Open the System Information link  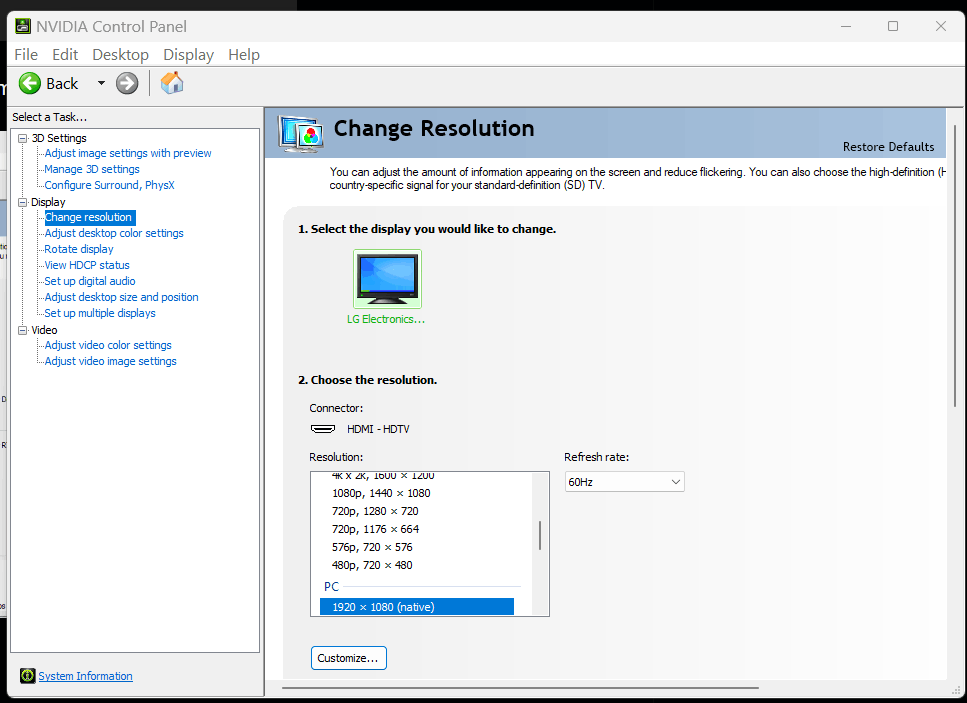85,676
